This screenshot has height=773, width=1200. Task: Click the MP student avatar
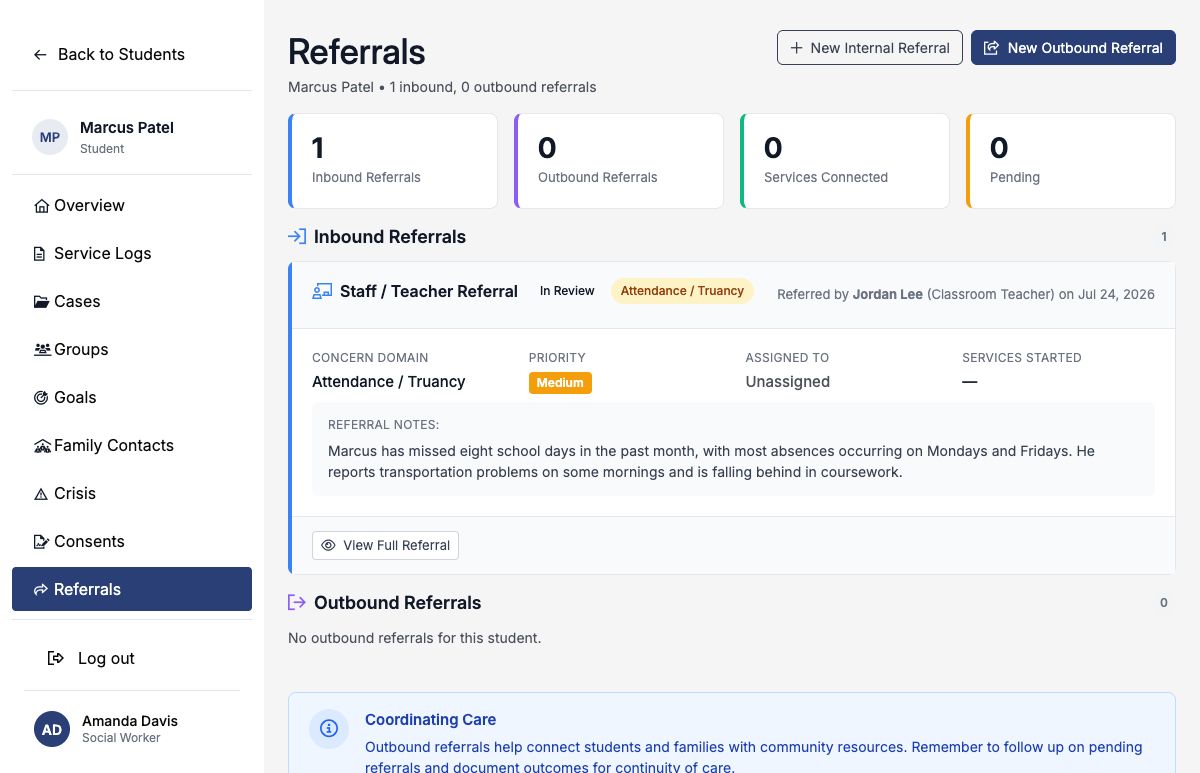coord(50,137)
